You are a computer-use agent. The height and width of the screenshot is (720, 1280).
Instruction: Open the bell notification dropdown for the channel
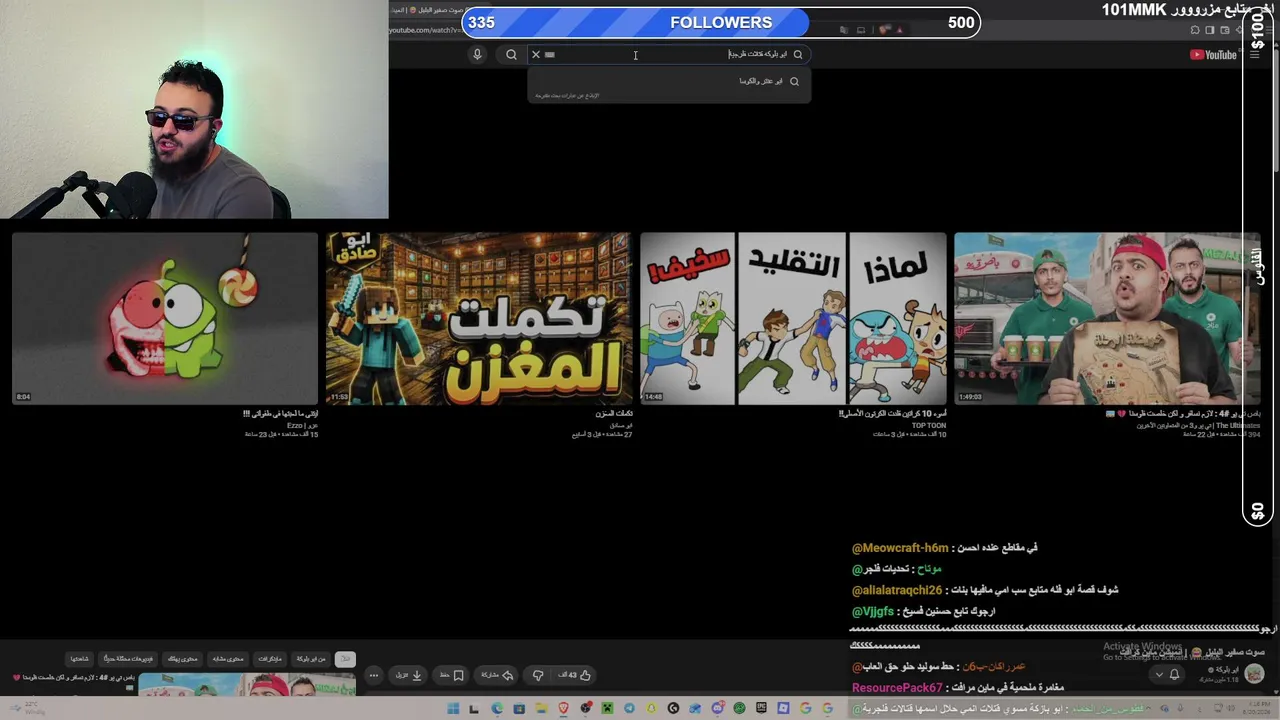(x=1168, y=675)
